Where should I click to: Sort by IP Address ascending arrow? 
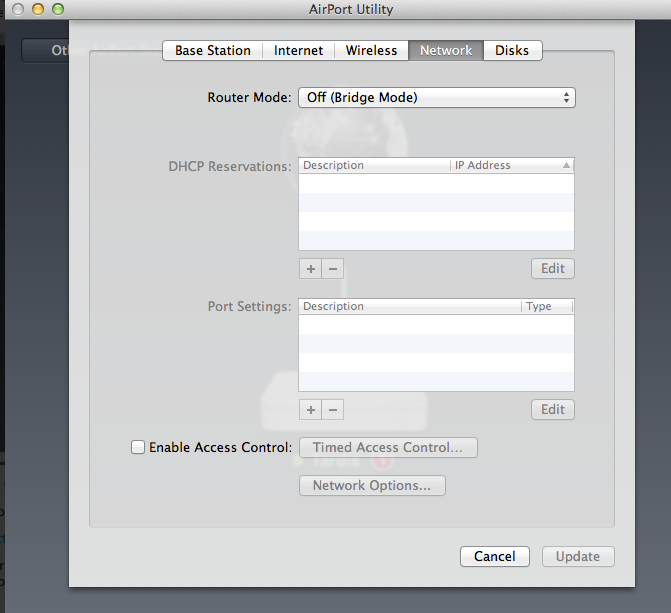[566, 165]
